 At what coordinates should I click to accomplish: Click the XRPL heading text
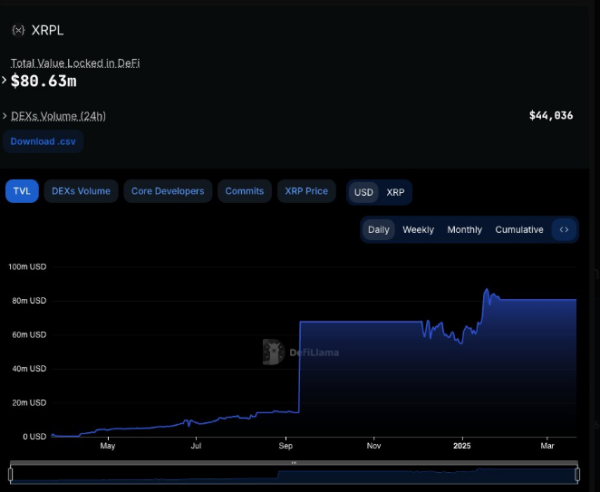click(x=47, y=30)
